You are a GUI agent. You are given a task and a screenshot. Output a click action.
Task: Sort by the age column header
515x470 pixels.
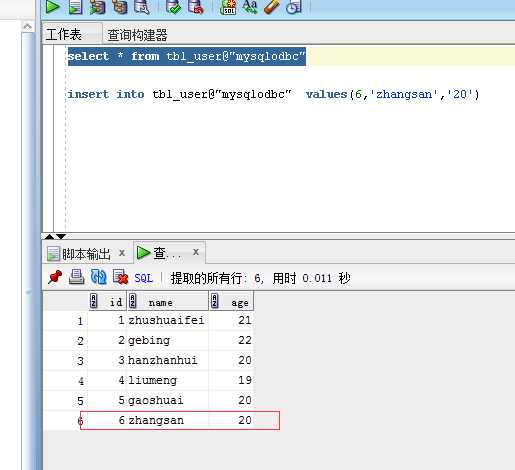coord(231,302)
